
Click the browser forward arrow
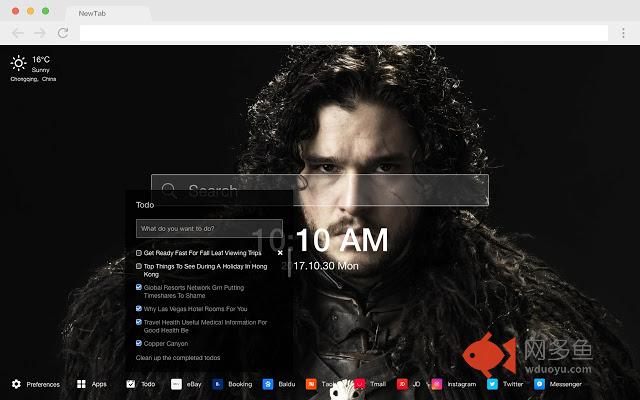40,33
